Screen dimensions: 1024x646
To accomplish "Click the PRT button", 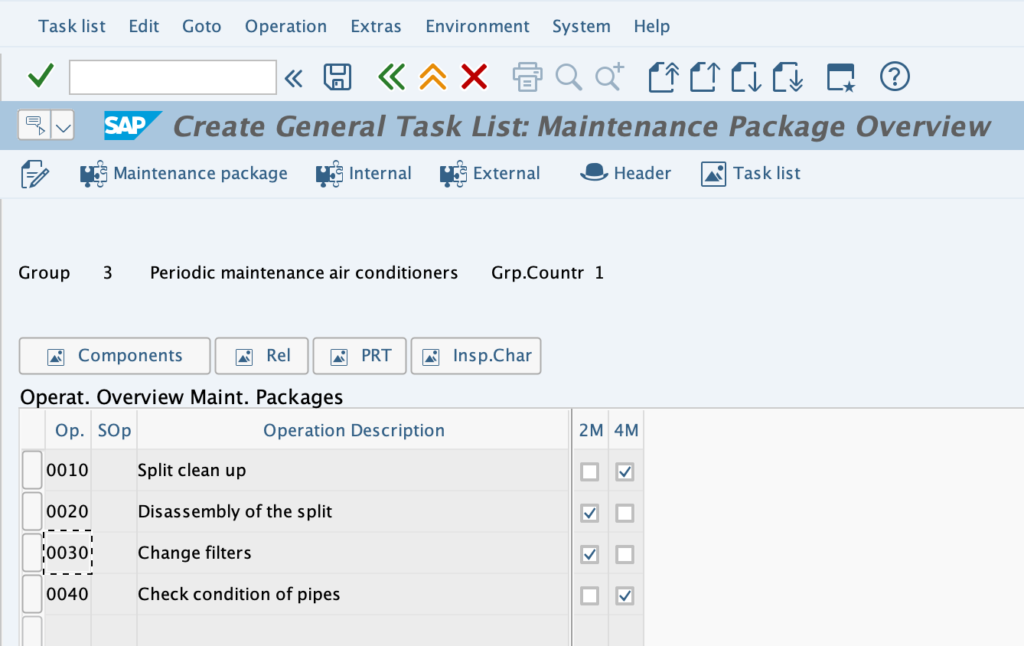I will tap(360, 356).
